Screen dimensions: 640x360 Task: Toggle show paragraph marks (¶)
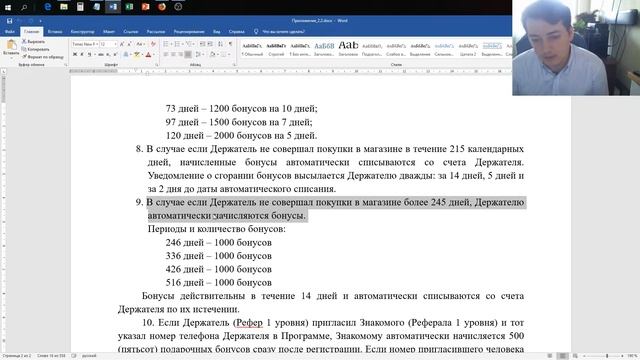[230, 44]
